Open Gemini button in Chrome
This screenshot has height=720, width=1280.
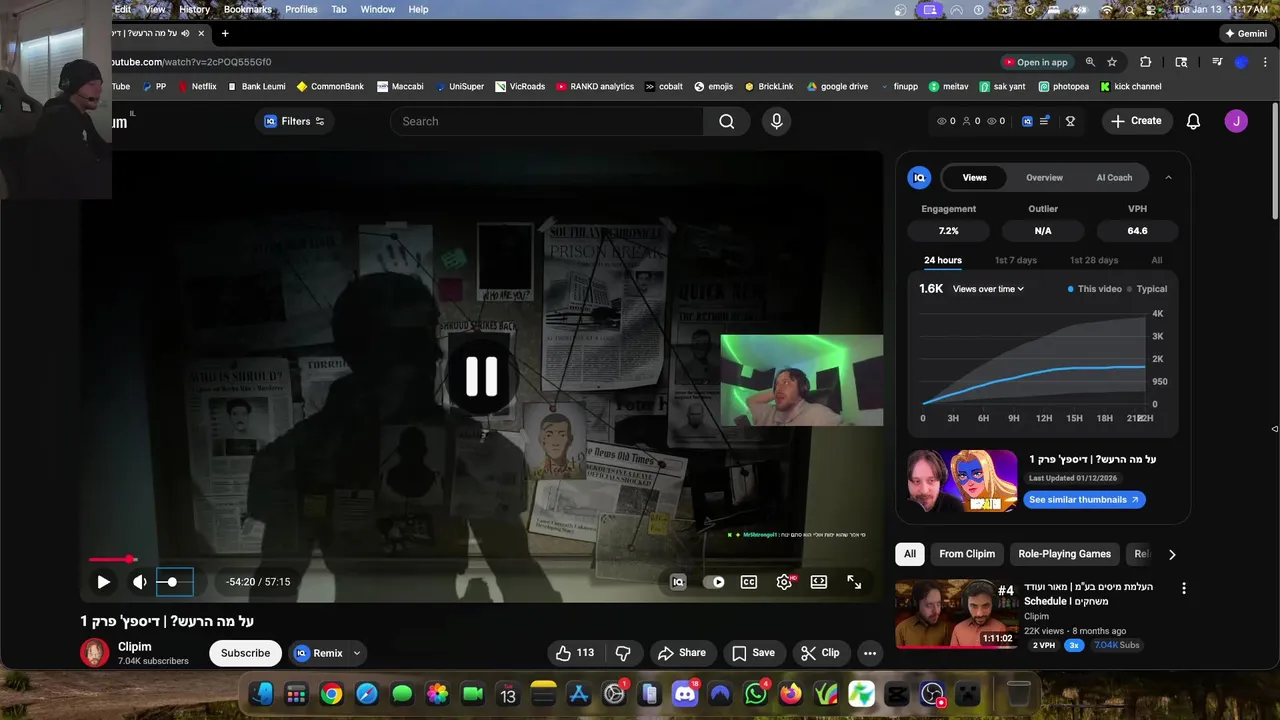1246,33
